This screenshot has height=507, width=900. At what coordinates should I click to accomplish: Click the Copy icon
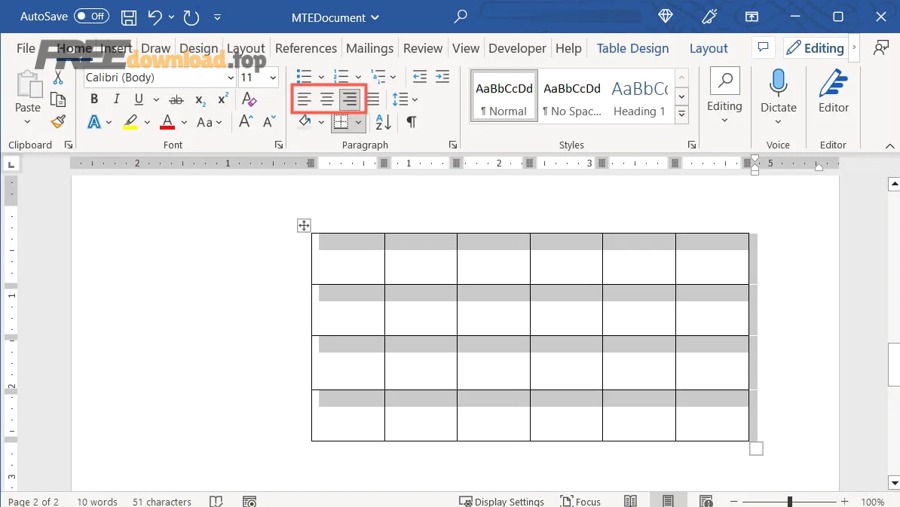(x=58, y=99)
